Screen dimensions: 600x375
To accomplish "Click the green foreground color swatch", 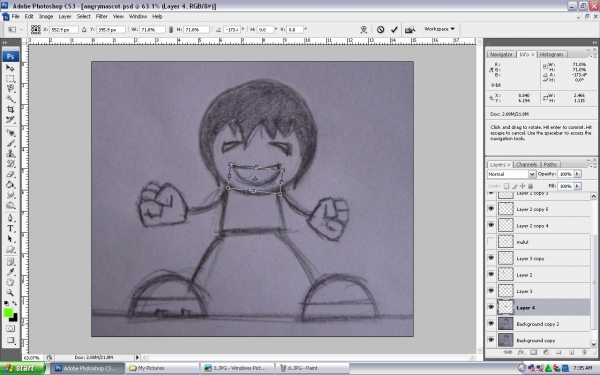I will [8, 313].
